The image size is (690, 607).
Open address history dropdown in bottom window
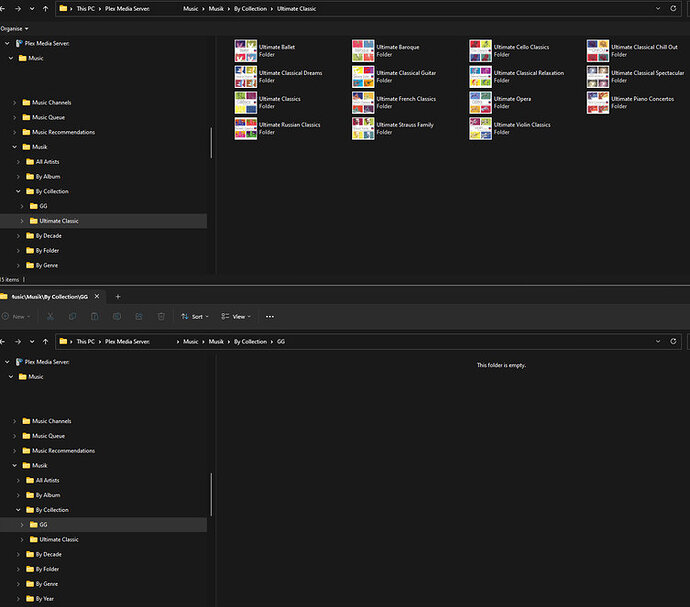pyautogui.click(x=658, y=342)
